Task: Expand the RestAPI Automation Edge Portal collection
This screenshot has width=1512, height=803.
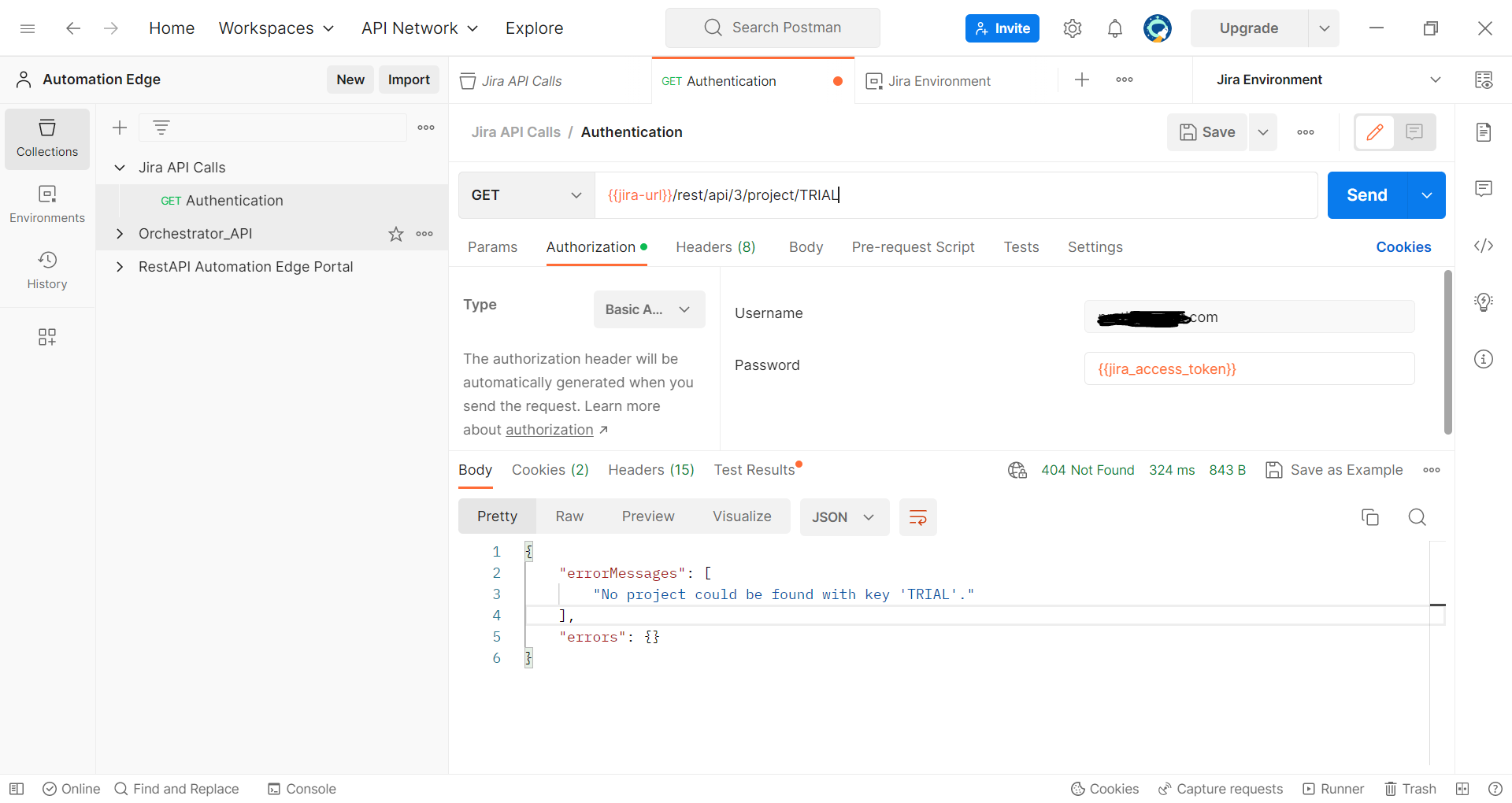Action: click(120, 266)
